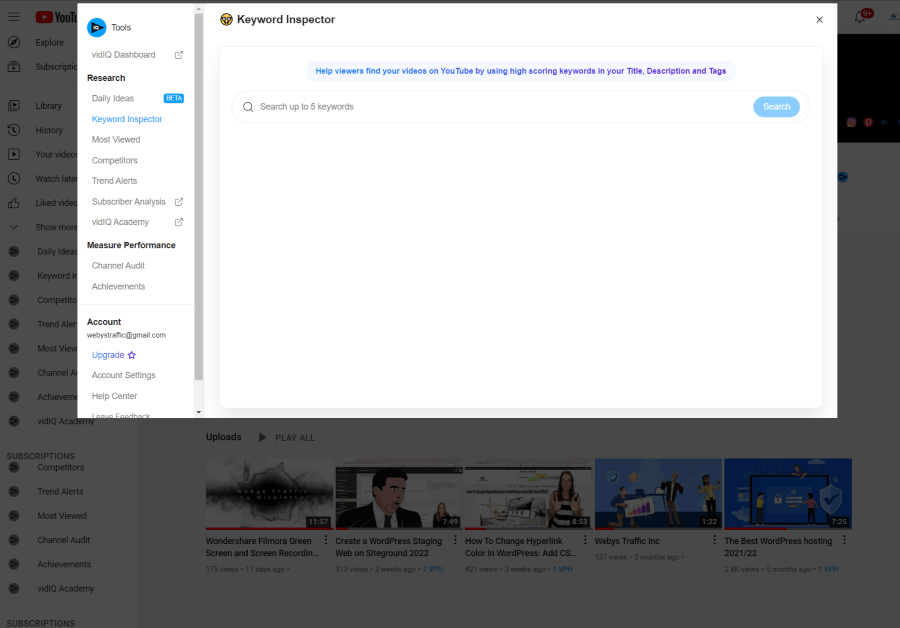Click the Pinterest icon on channel banner

point(868,122)
